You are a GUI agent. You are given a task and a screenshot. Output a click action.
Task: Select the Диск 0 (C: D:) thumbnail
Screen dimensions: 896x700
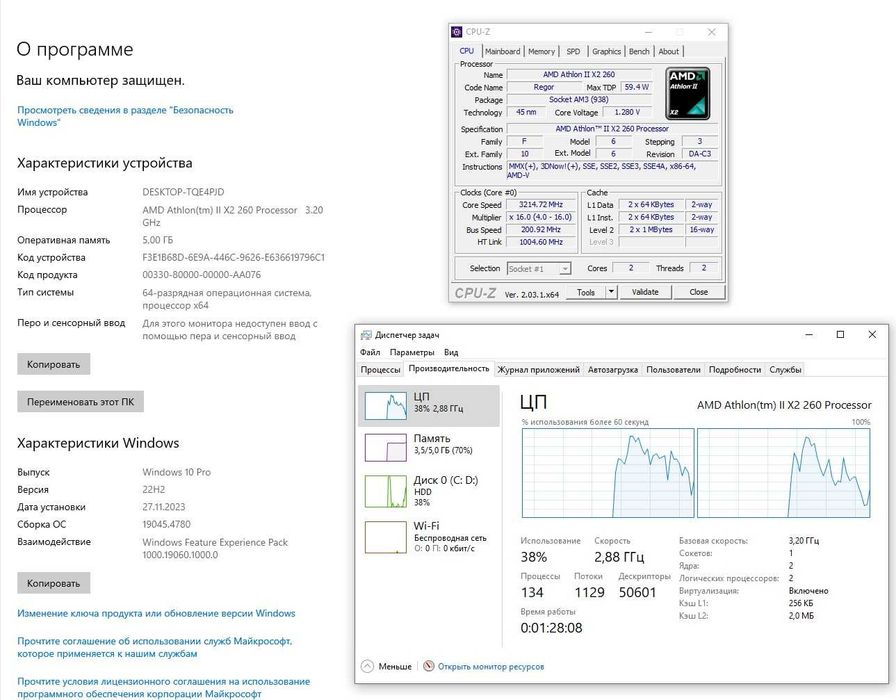(386, 491)
